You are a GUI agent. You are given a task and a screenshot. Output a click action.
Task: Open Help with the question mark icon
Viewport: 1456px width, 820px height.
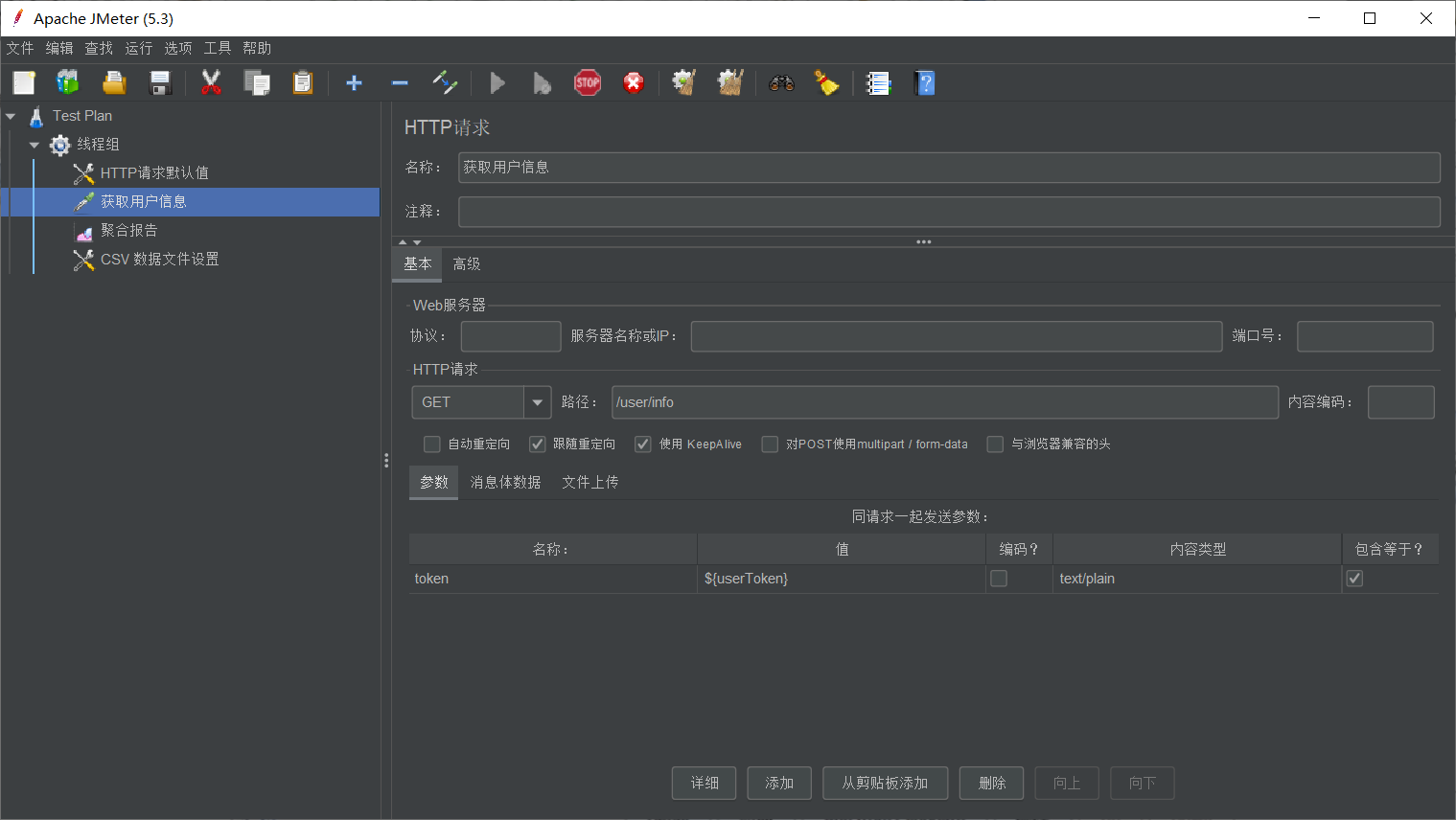[925, 83]
